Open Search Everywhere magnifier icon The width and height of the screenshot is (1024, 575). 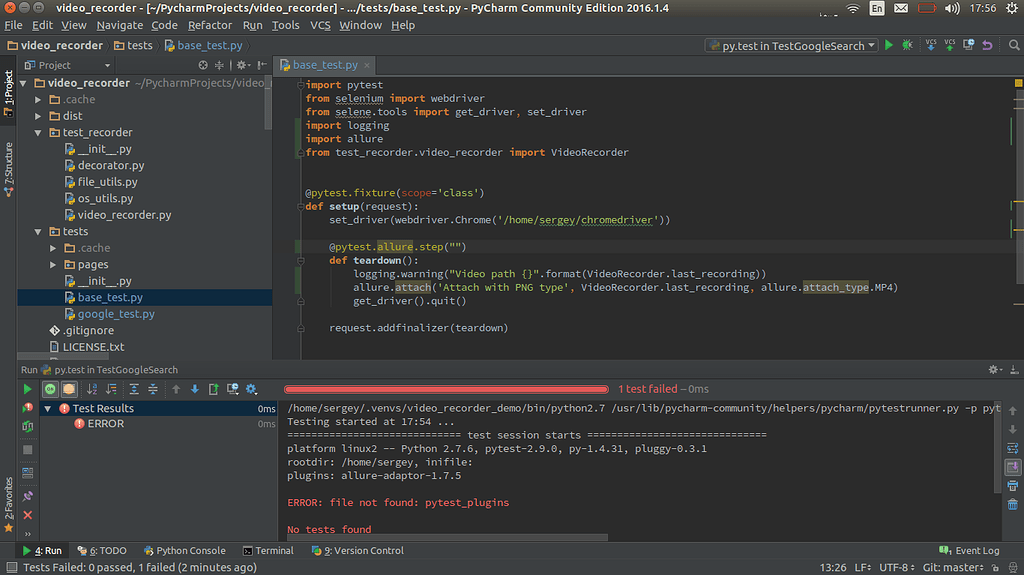click(x=1014, y=45)
